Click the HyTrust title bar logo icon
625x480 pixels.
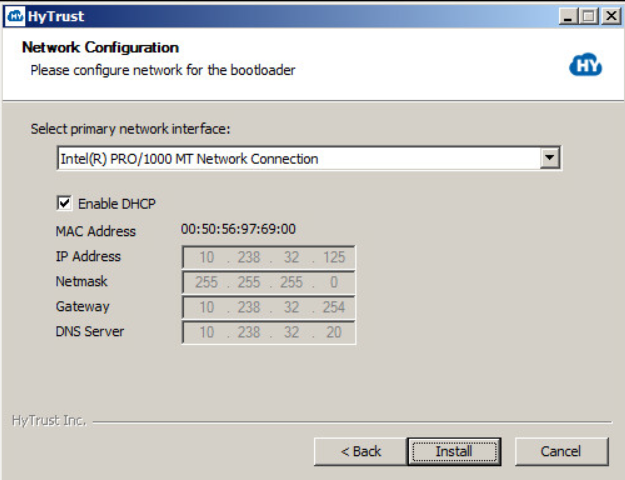(15, 16)
